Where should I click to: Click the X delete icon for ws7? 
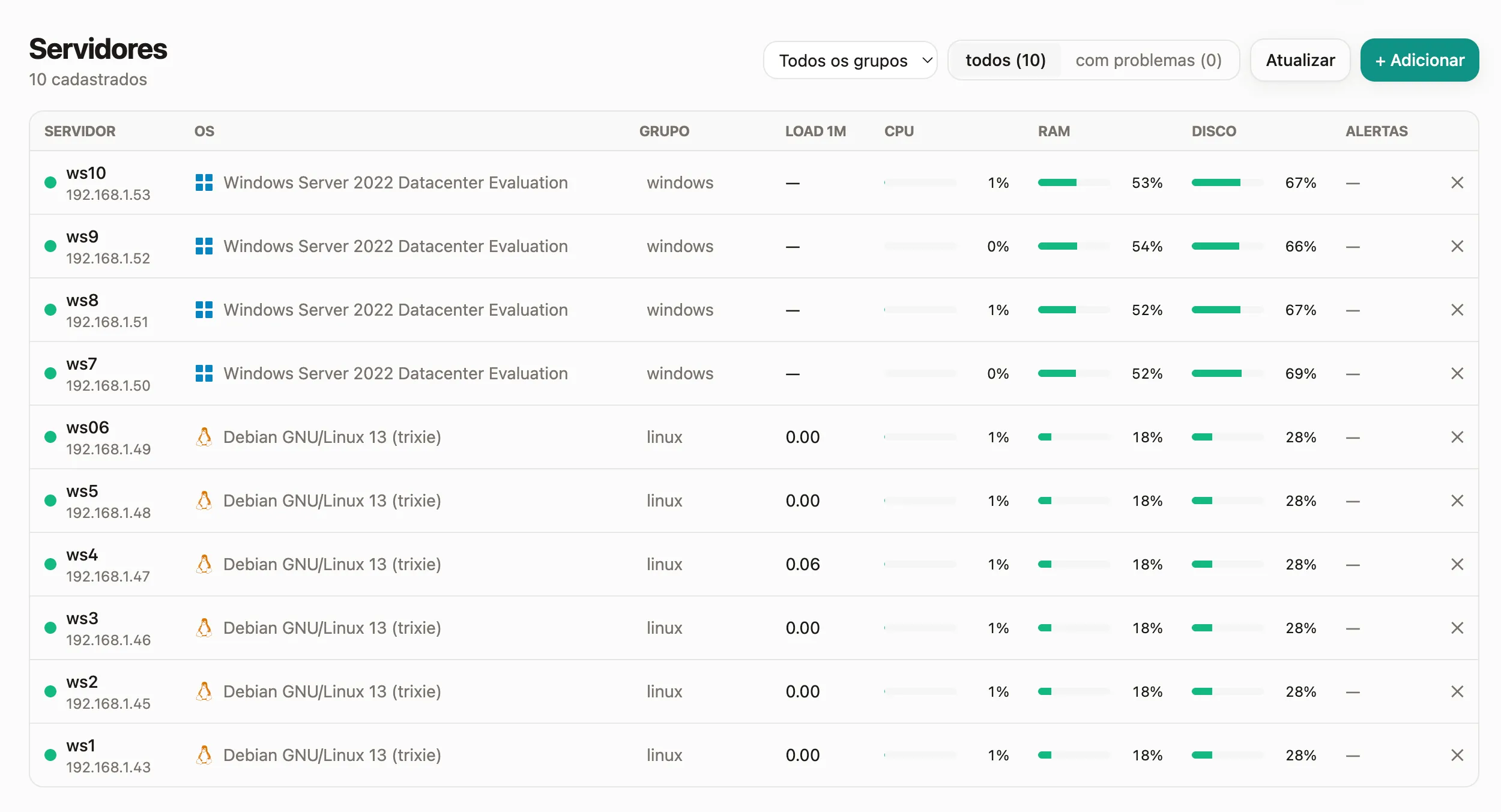click(1457, 373)
